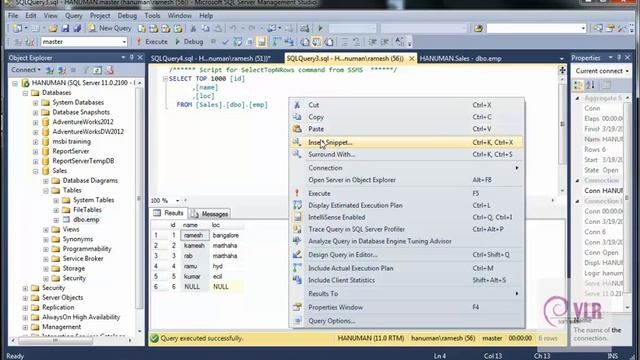This screenshot has height=360, width=640.
Task: Open the Query menu
Action: click(x=73, y=16)
